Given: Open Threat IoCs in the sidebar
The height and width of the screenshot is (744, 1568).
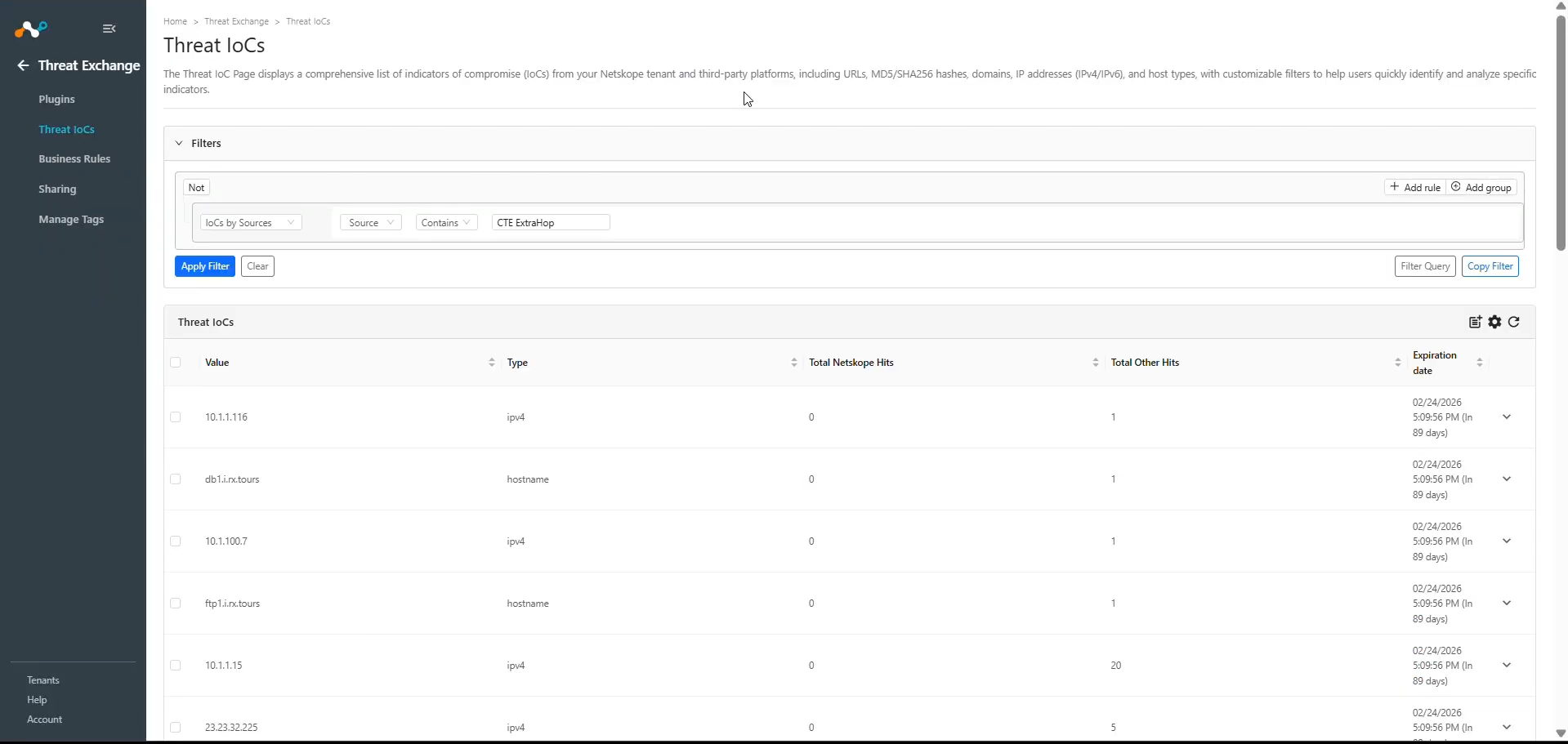Looking at the screenshot, I should [x=67, y=130].
